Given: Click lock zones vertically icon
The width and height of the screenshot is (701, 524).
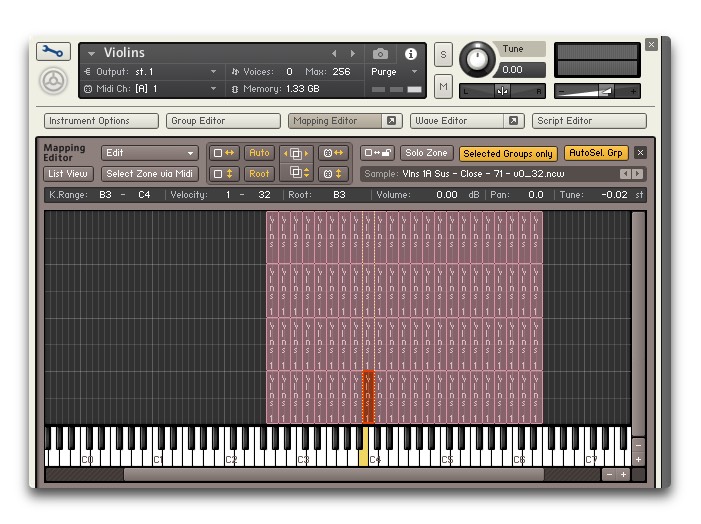Looking at the screenshot, I should pyautogui.click(x=224, y=173).
